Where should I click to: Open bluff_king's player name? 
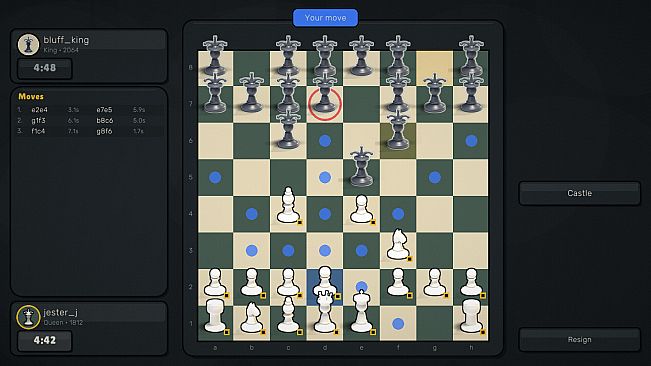tap(66, 40)
